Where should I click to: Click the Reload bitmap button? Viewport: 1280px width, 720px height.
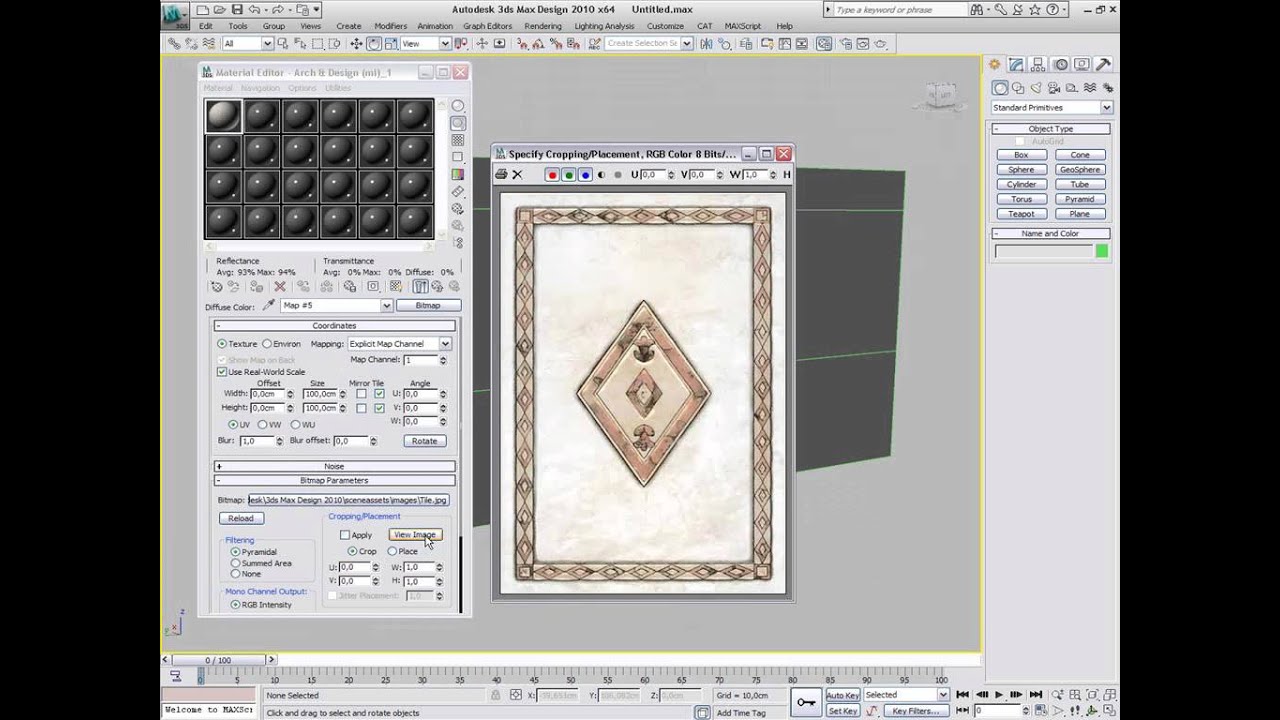pos(241,518)
